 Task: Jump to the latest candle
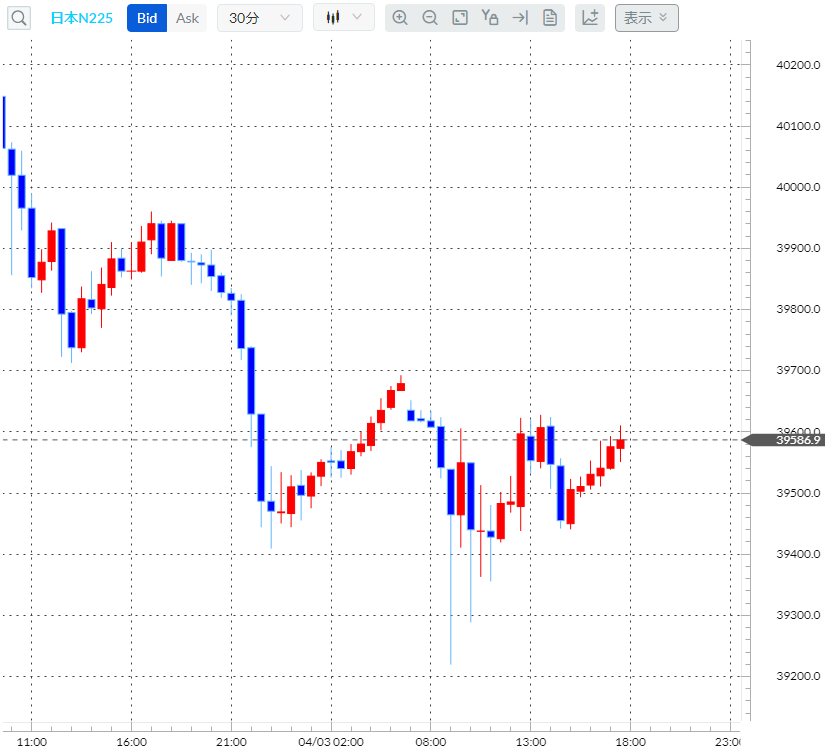point(520,18)
